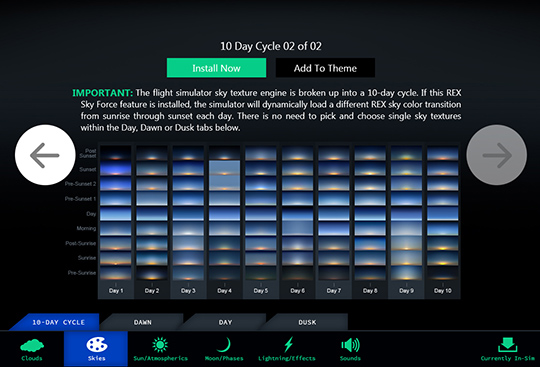Go to previous cycle with left arrow

(45, 155)
